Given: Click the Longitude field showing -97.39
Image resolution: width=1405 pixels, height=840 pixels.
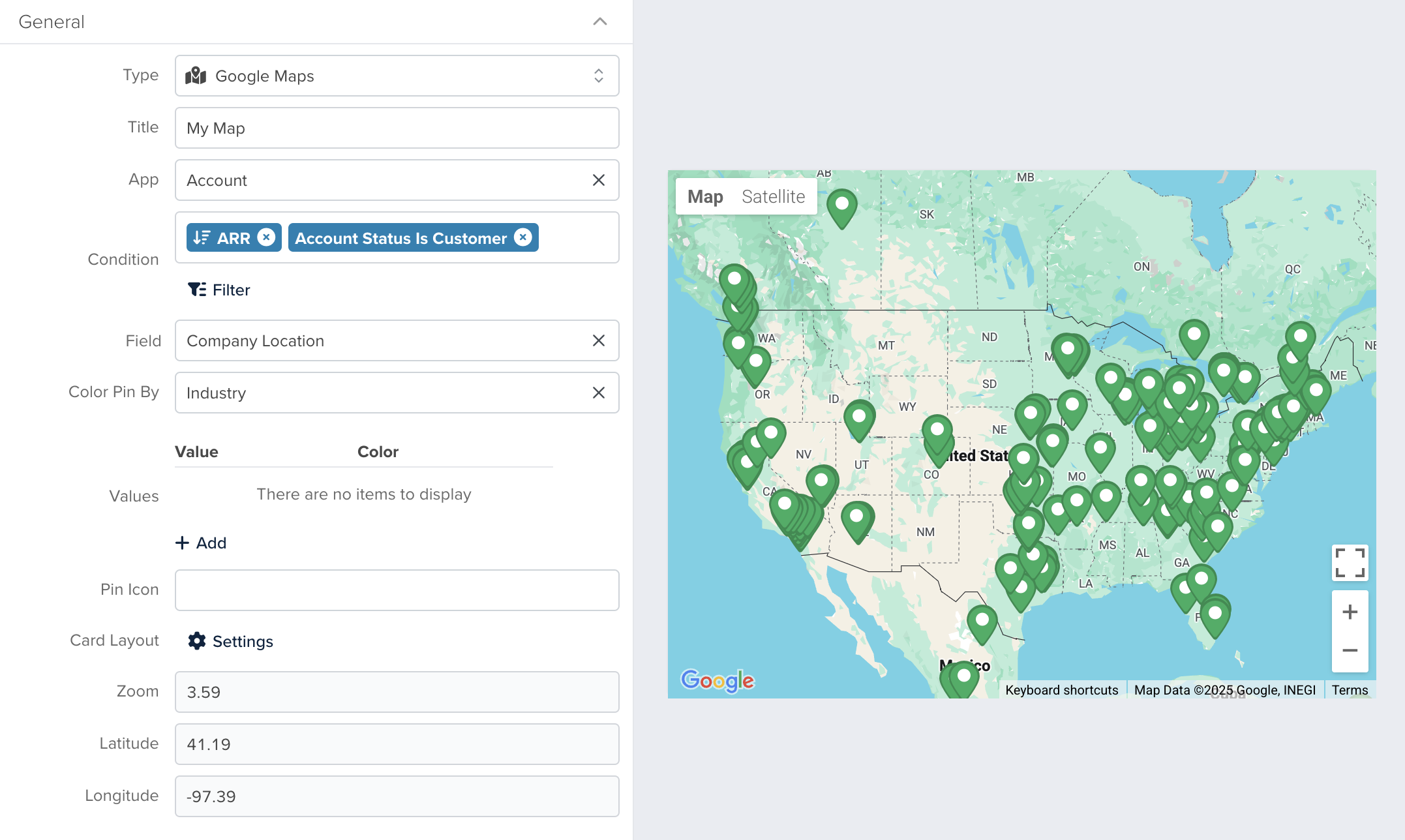Looking at the screenshot, I should pyautogui.click(x=397, y=796).
